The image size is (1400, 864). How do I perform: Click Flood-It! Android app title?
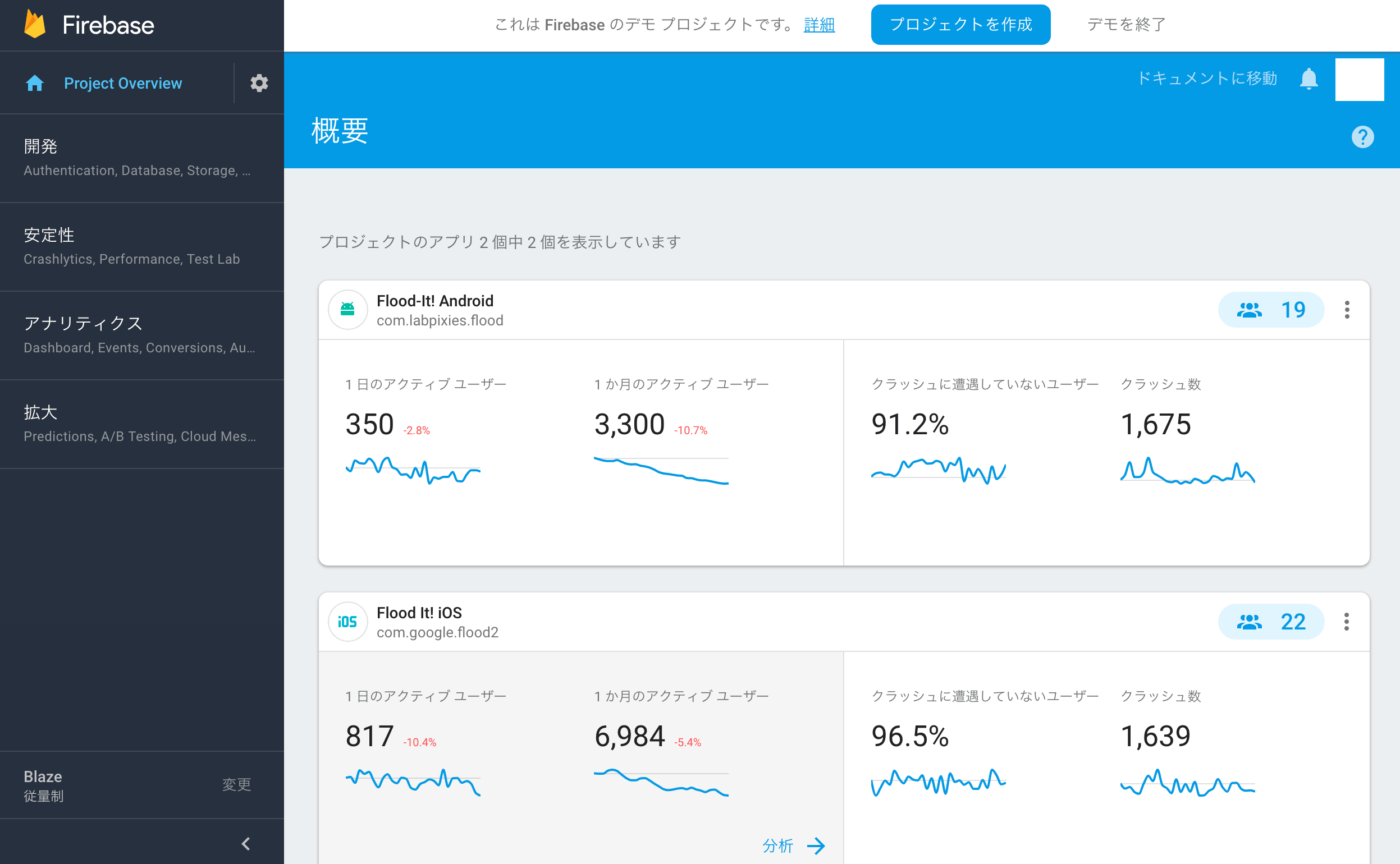pos(435,301)
